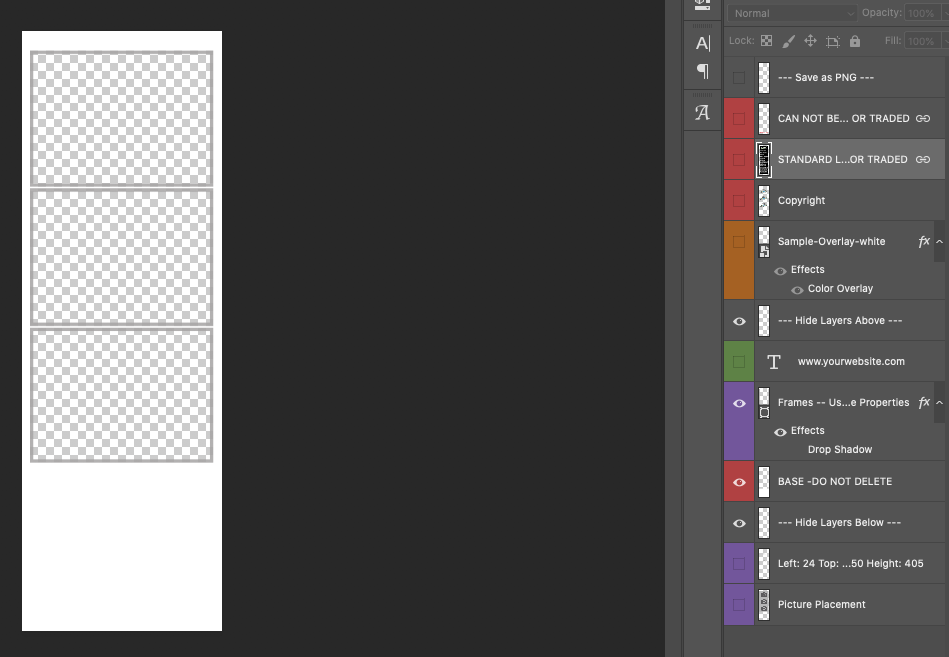This screenshot has width=949, height=657.
Task: Click the prevent artboard auto-nesting lock icon
Action: [x=833, y=41]
